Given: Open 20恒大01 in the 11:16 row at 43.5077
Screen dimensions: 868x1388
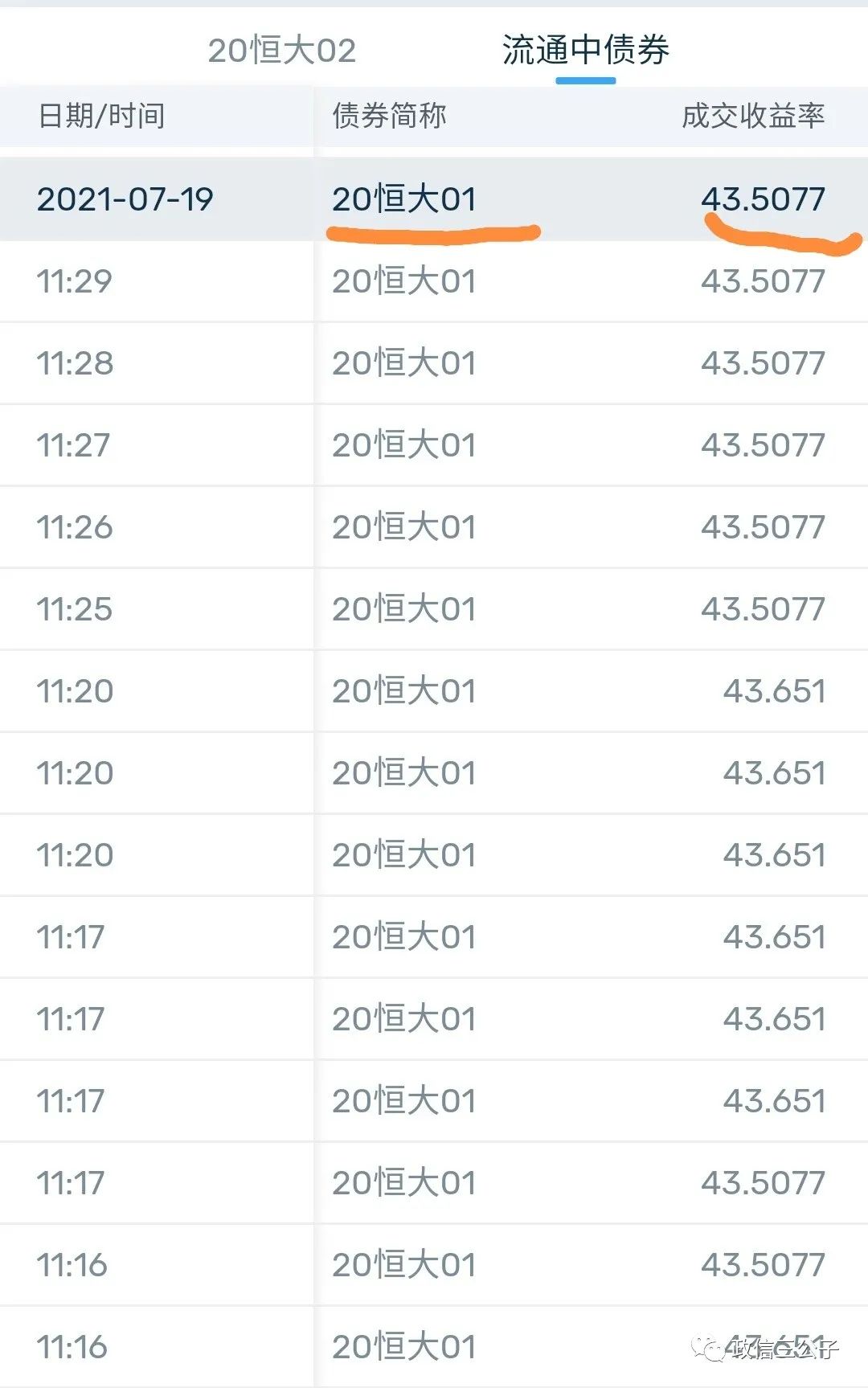Looking at the screenshot, I should [404, 1265].
